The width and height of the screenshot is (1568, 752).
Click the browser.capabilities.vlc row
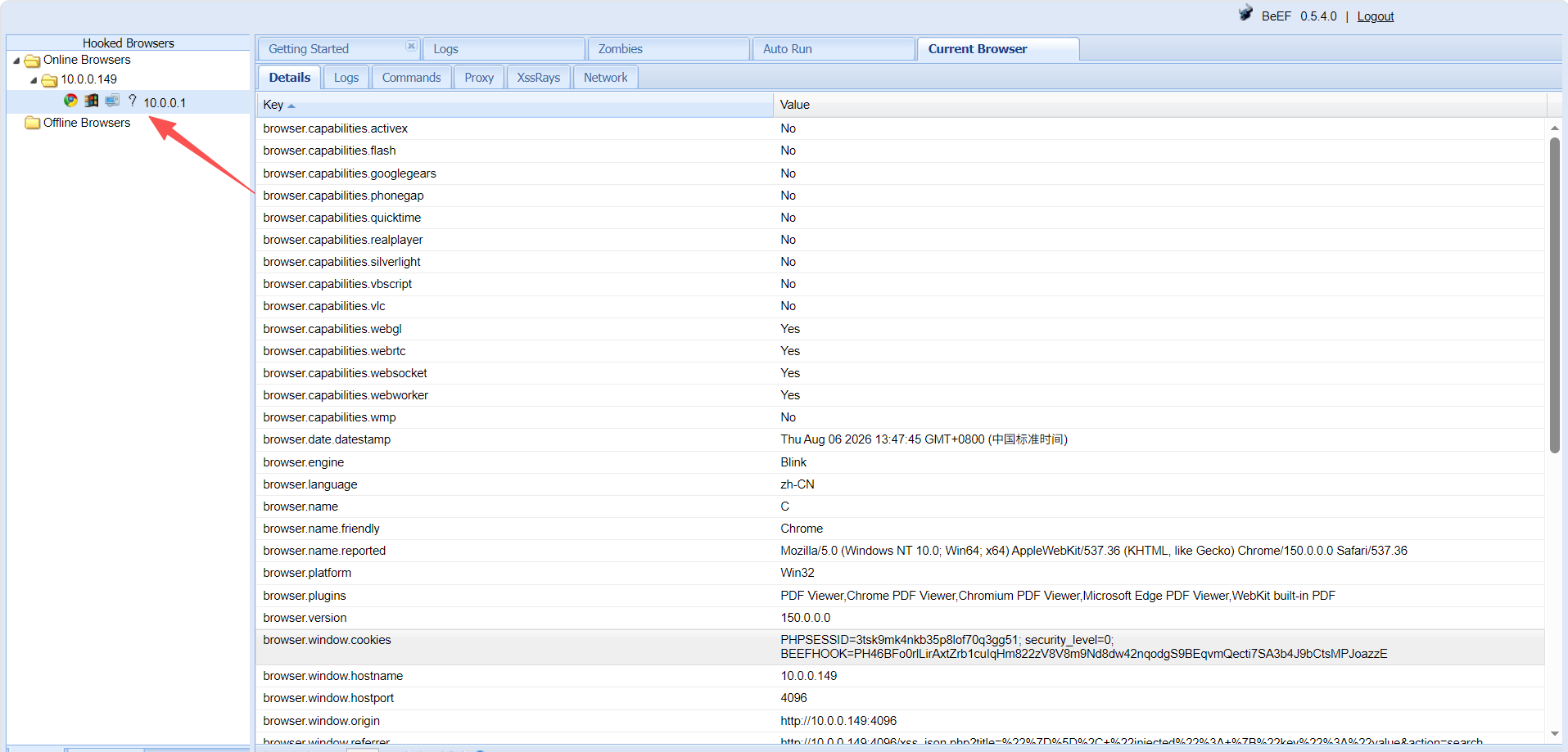tap(901, 306)
